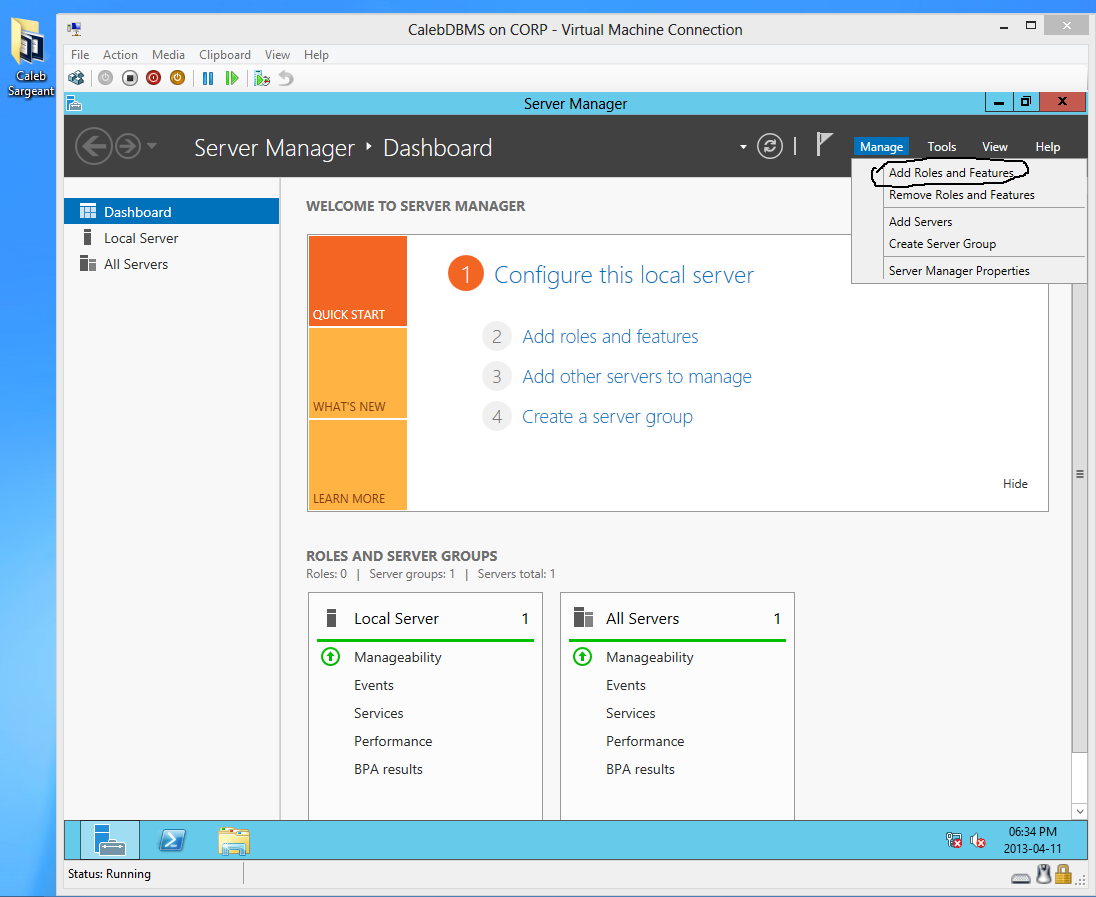The height and width of the screenshot is (897, 1096).
Task: Open Server Manager Help menu
Action: click(1047, 147)
